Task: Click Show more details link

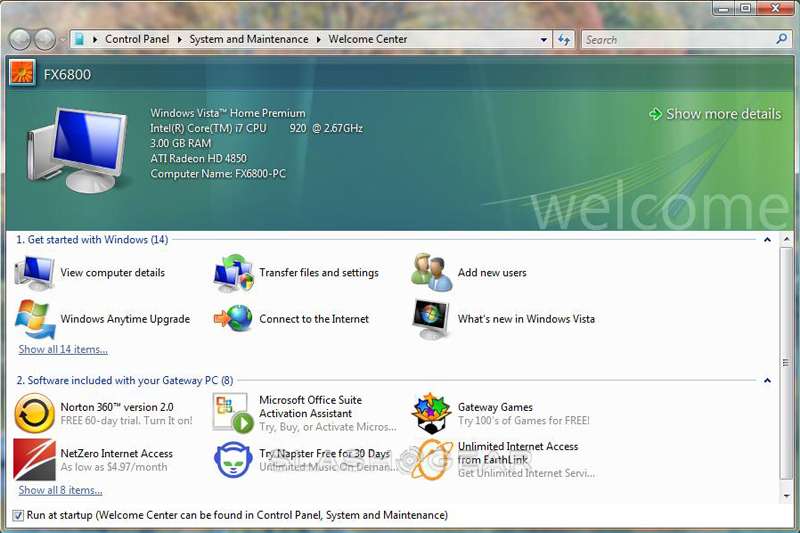Action: [723, 114]
